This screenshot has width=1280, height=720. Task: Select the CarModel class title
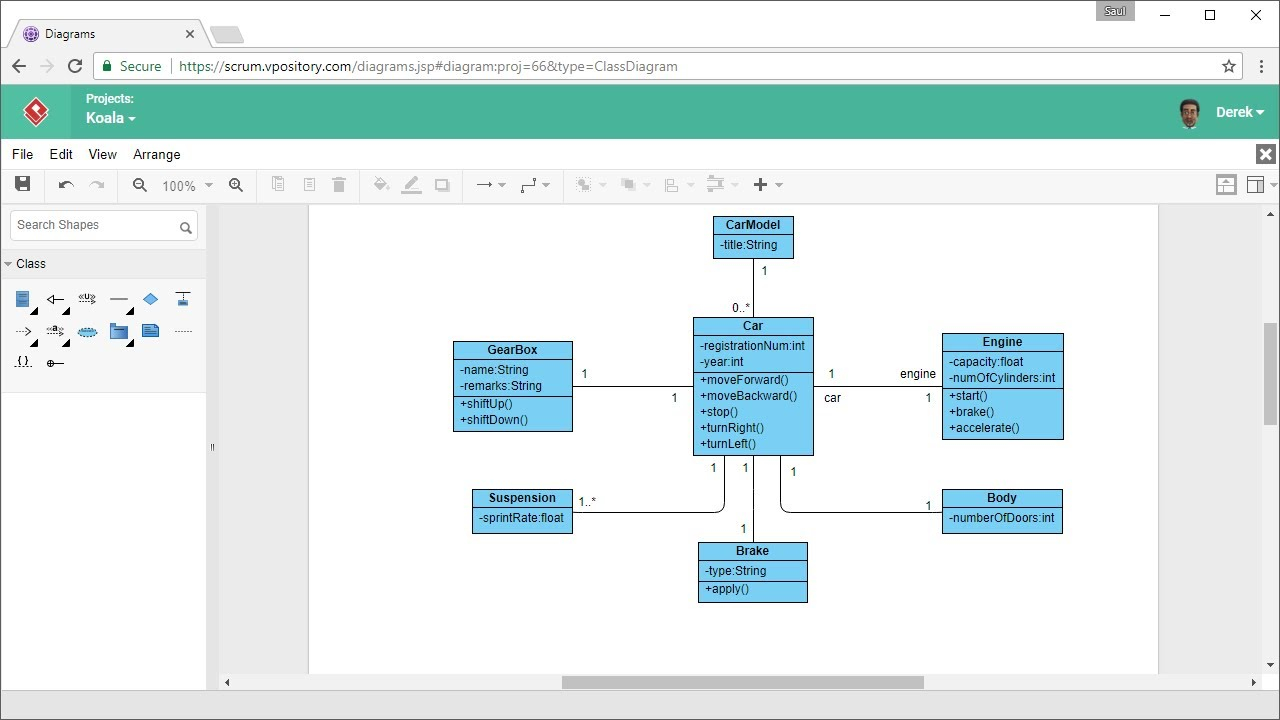(x=753, y=225)
